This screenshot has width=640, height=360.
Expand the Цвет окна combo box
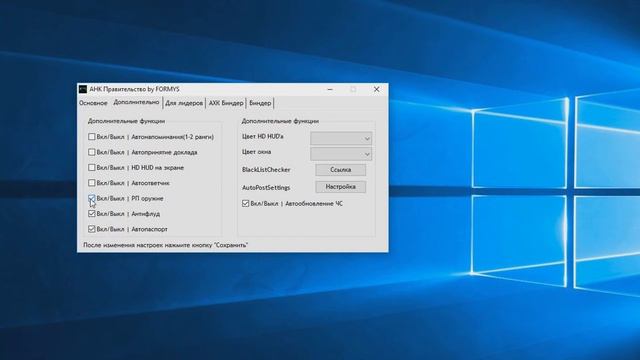(341, 154)
